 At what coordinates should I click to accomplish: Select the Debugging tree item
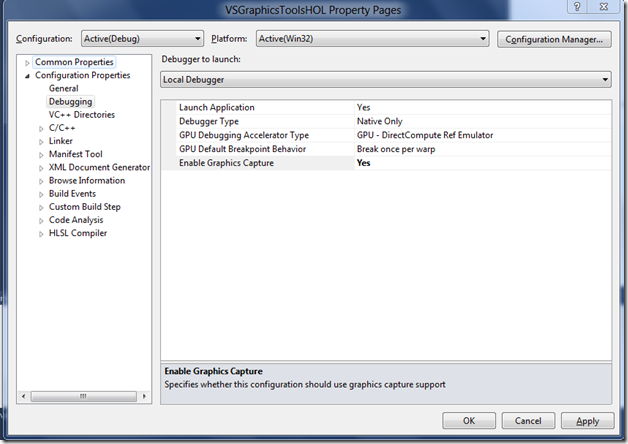(70, 102)
